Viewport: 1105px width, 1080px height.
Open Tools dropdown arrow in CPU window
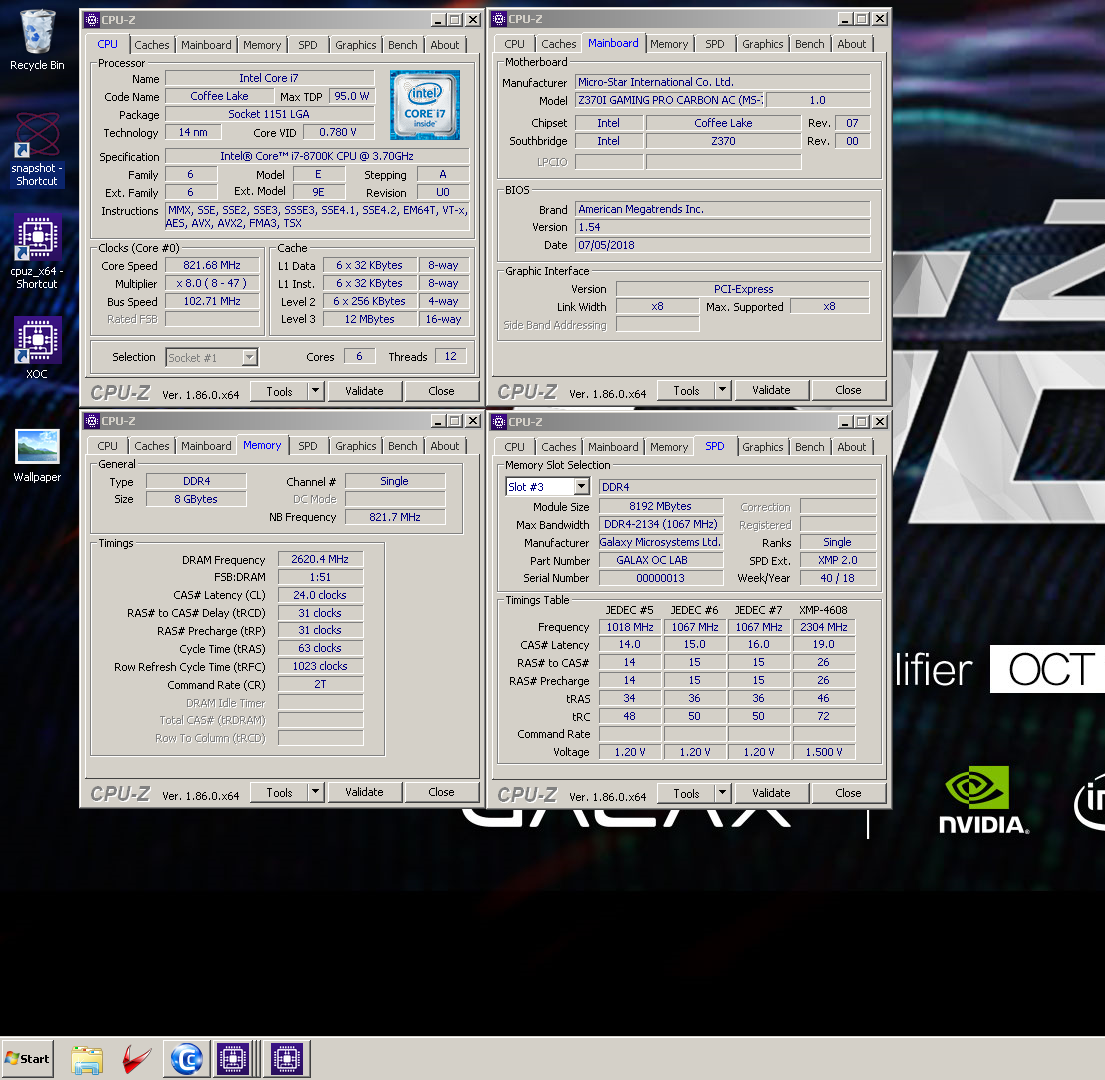[x=316, y=391]
